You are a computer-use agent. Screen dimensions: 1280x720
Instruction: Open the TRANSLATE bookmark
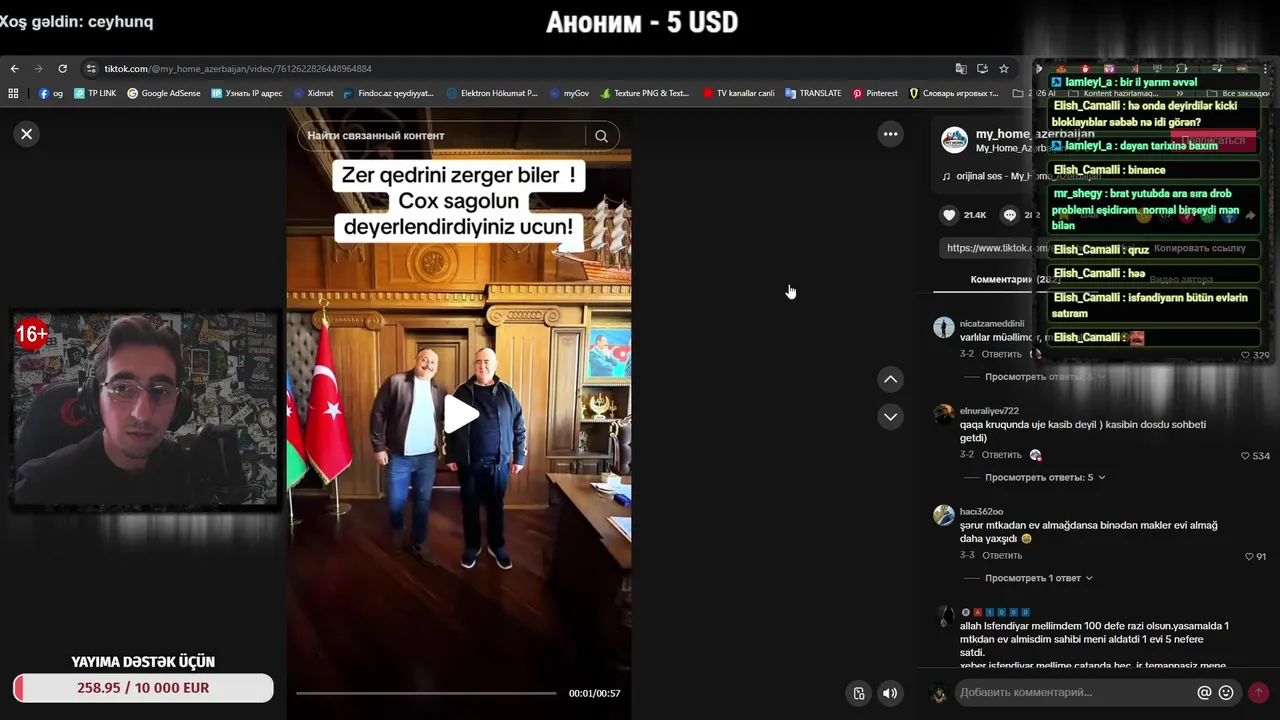click(x=813, y=93)
